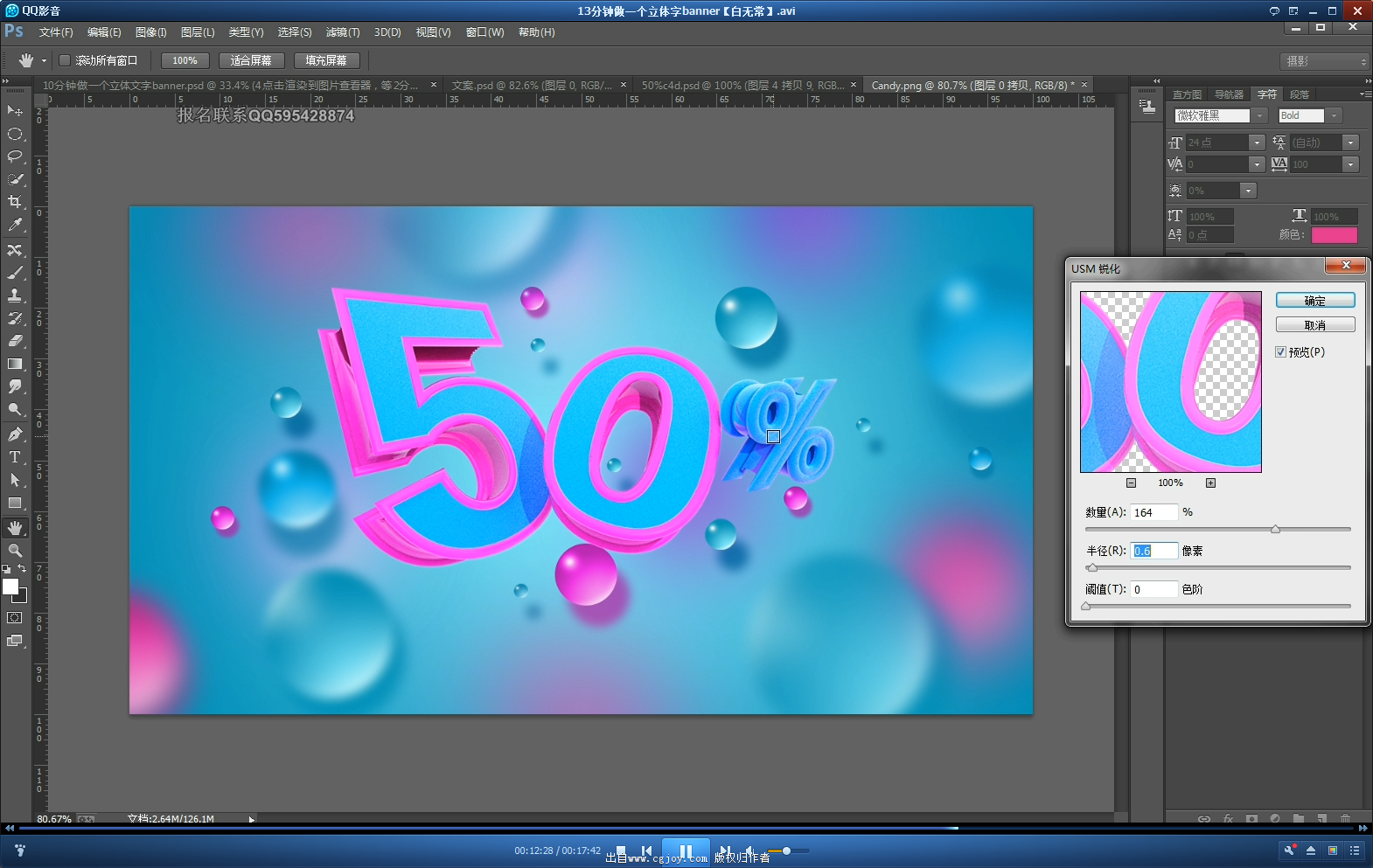The width and height of the screenshot is (1373, 868).
Task: Select the Path Selection tool
Action: click(x=15, y=480)
